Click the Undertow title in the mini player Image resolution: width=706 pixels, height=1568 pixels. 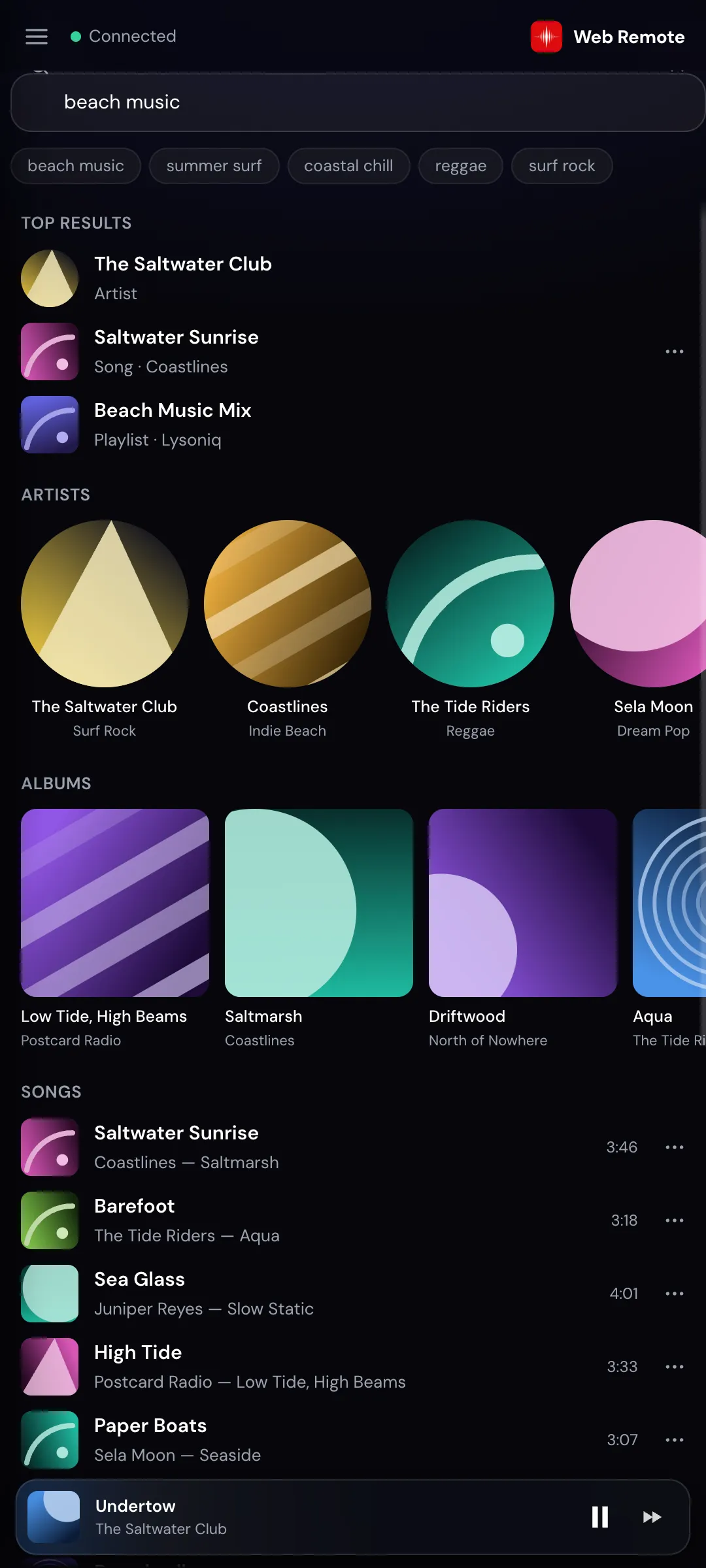[135, 1506]
